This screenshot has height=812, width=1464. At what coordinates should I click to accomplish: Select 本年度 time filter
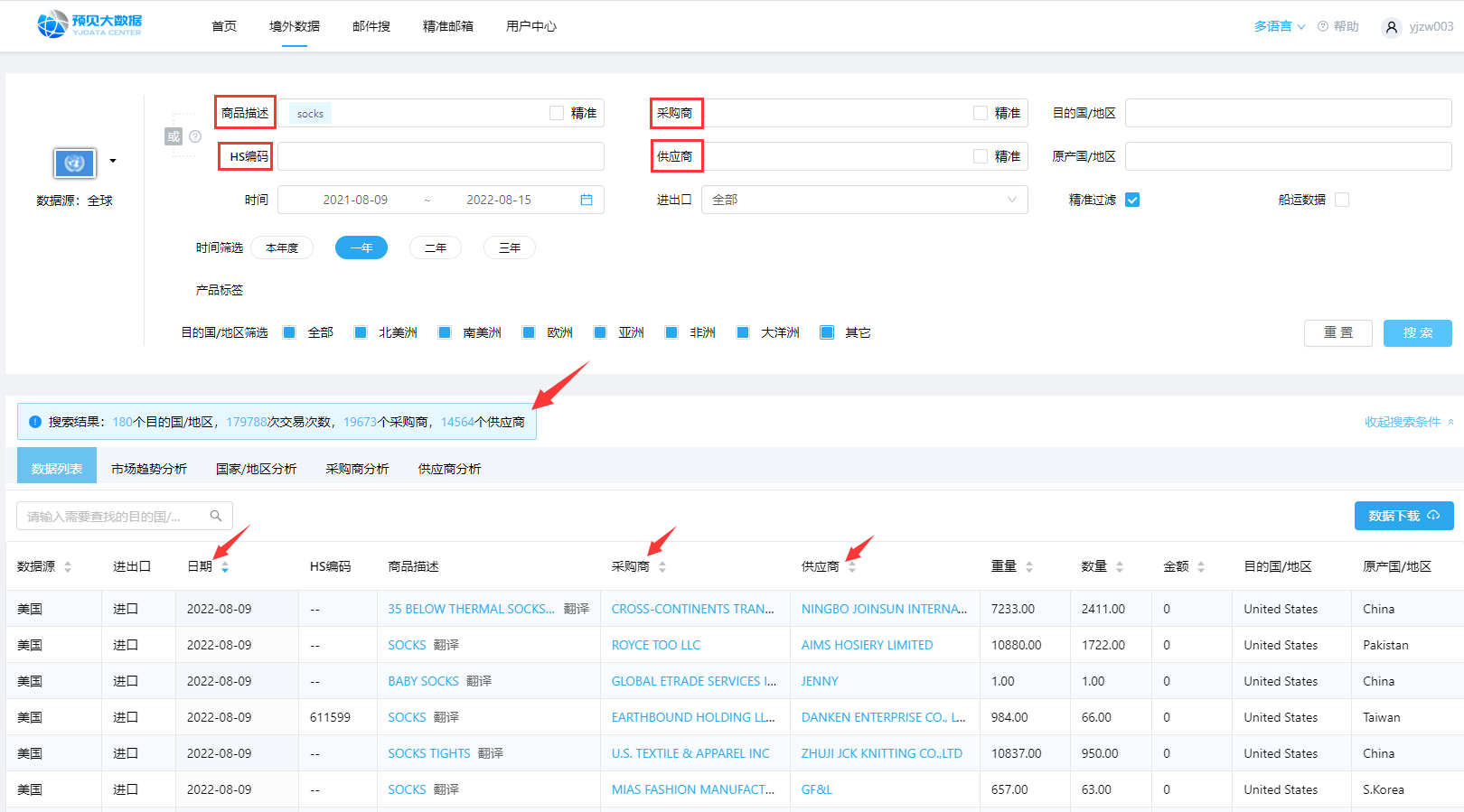click(282, 247)
